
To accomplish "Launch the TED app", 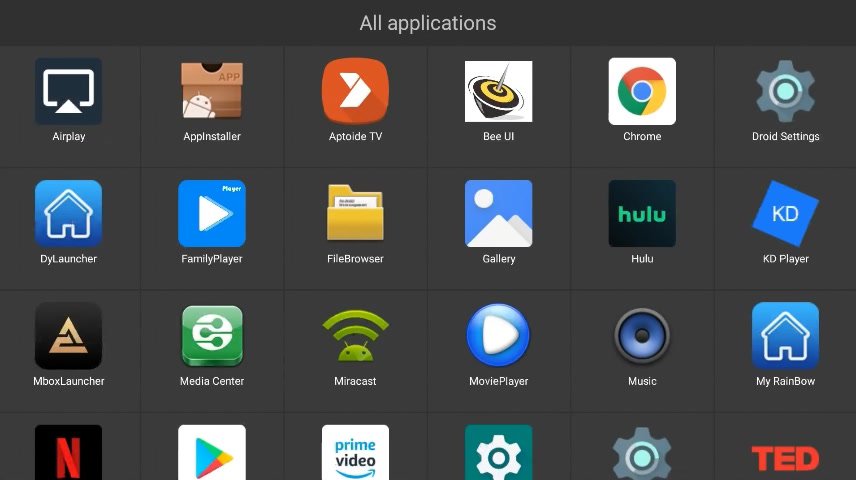I will click(786, 459).
